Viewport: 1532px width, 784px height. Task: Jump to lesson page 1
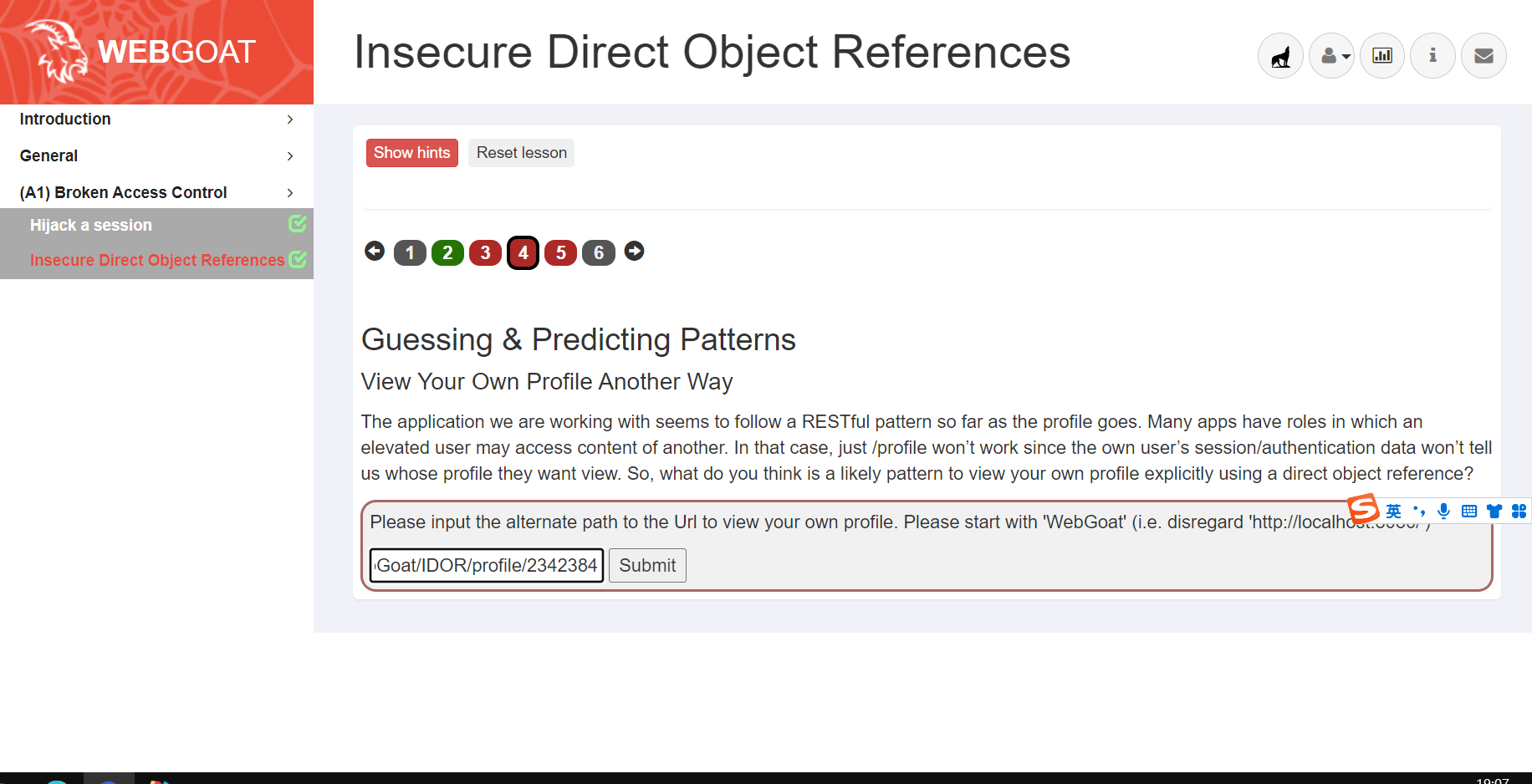coord(410,252)
